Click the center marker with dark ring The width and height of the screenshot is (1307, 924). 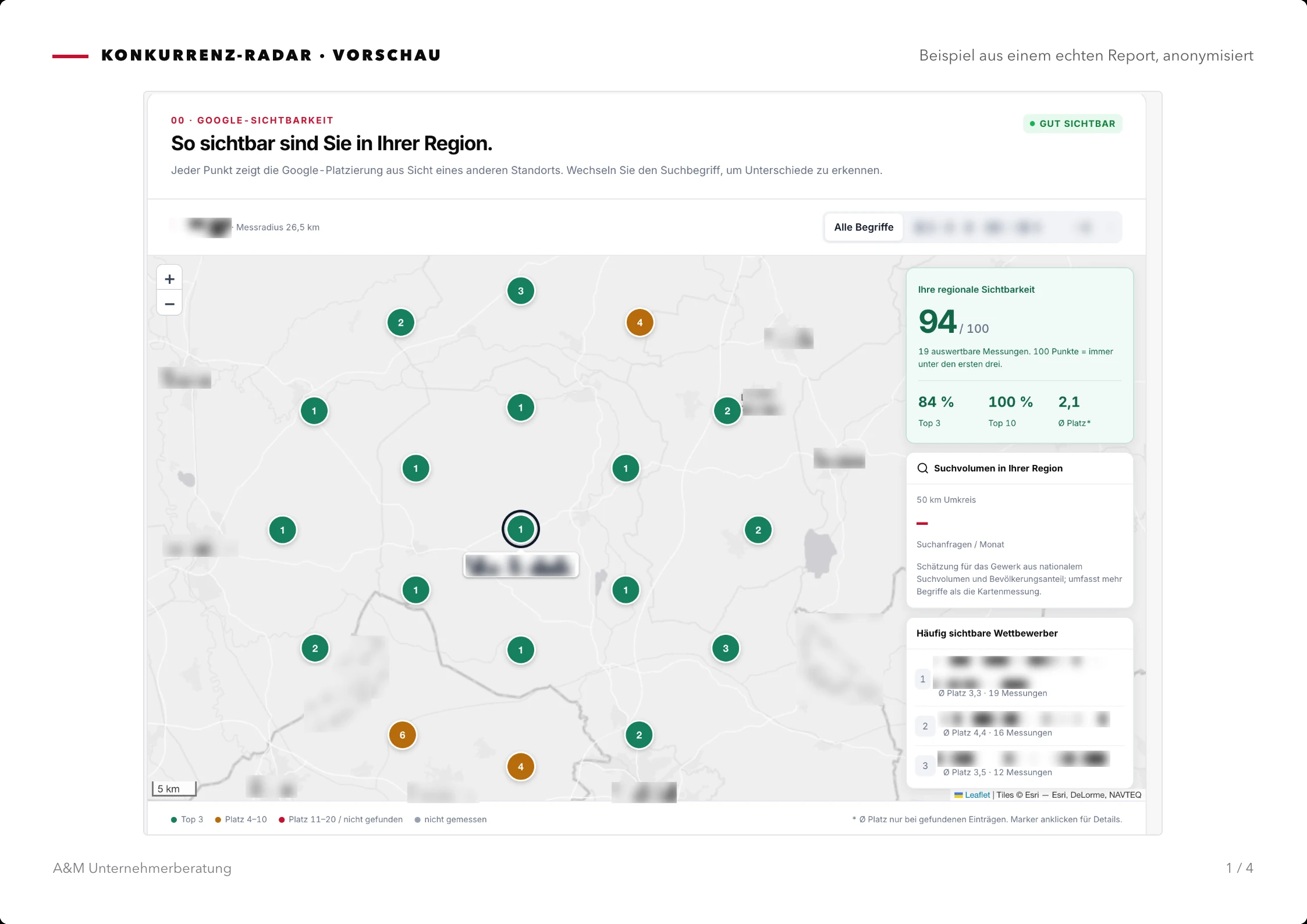pyautogui.click(x=521, y=529)
